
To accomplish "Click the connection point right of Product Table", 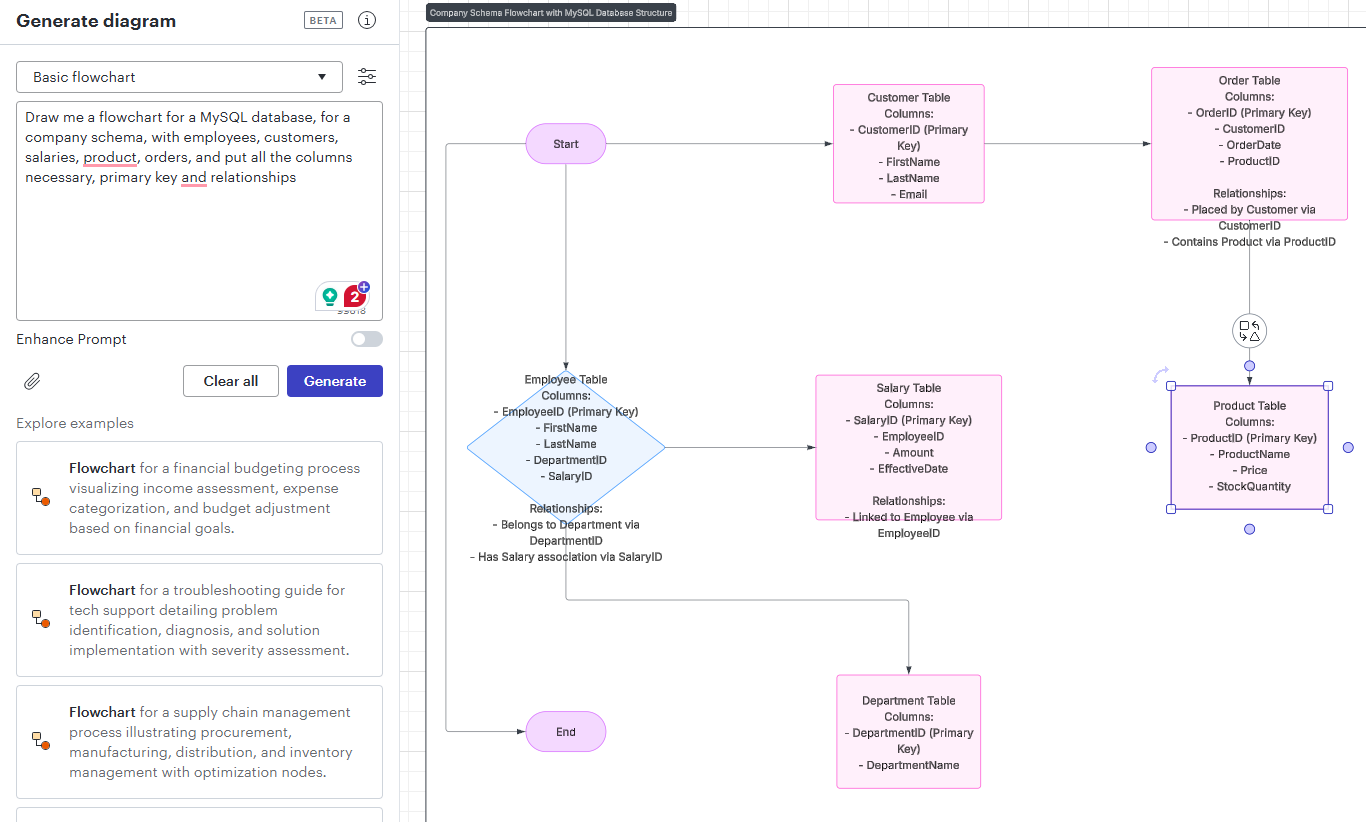I will pos(1348,448).
